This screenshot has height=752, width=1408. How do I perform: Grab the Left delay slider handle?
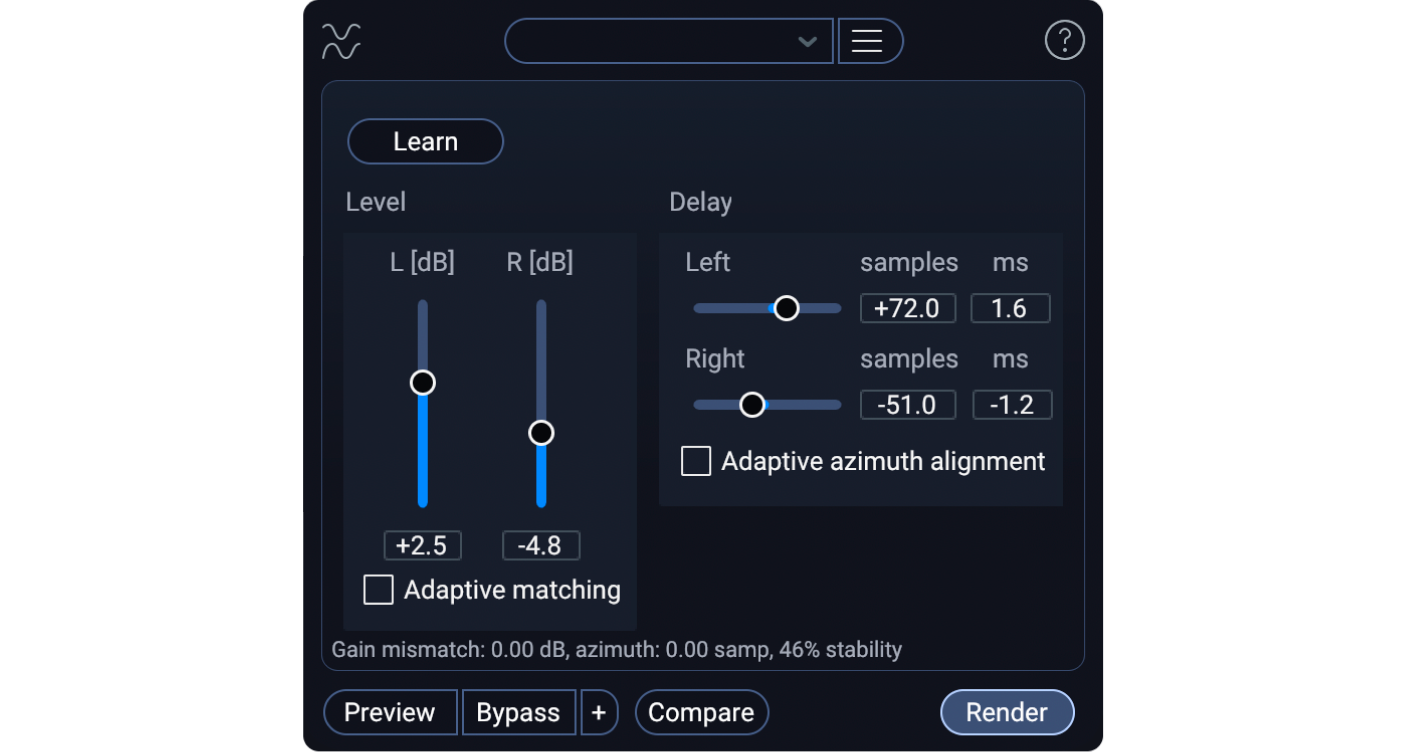[x=786, y=308]
